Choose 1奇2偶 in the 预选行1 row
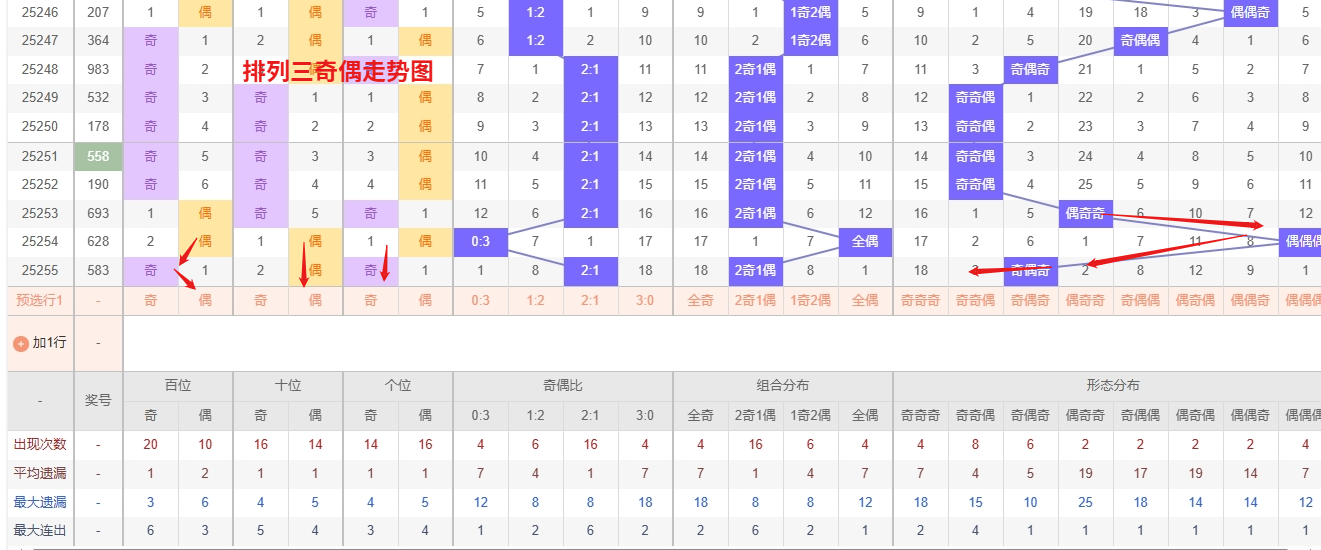The height and width of the screenshot is (550, 1321). [x=810, y=300]
